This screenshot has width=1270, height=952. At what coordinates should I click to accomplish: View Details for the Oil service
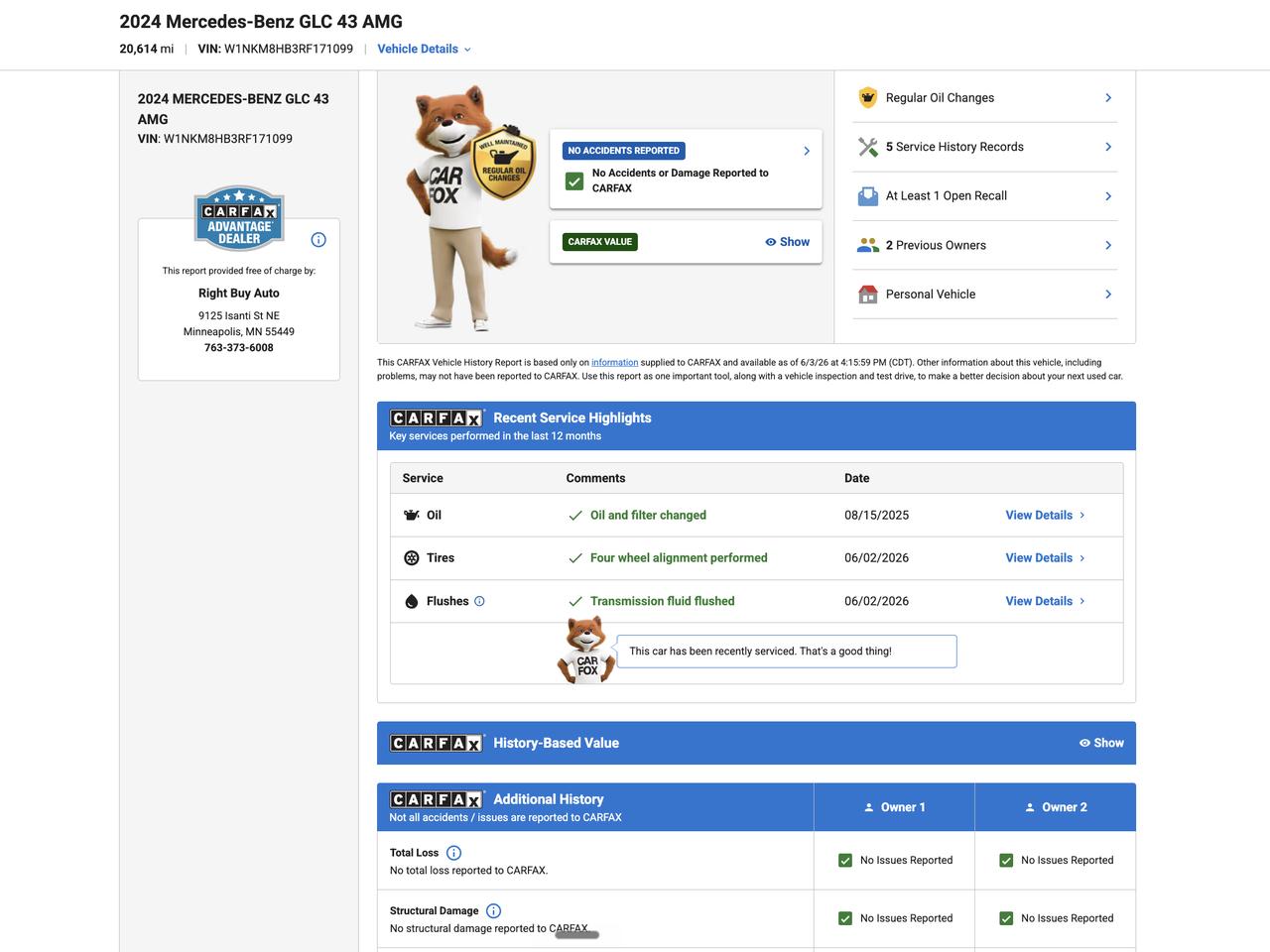pos(1046,516)
